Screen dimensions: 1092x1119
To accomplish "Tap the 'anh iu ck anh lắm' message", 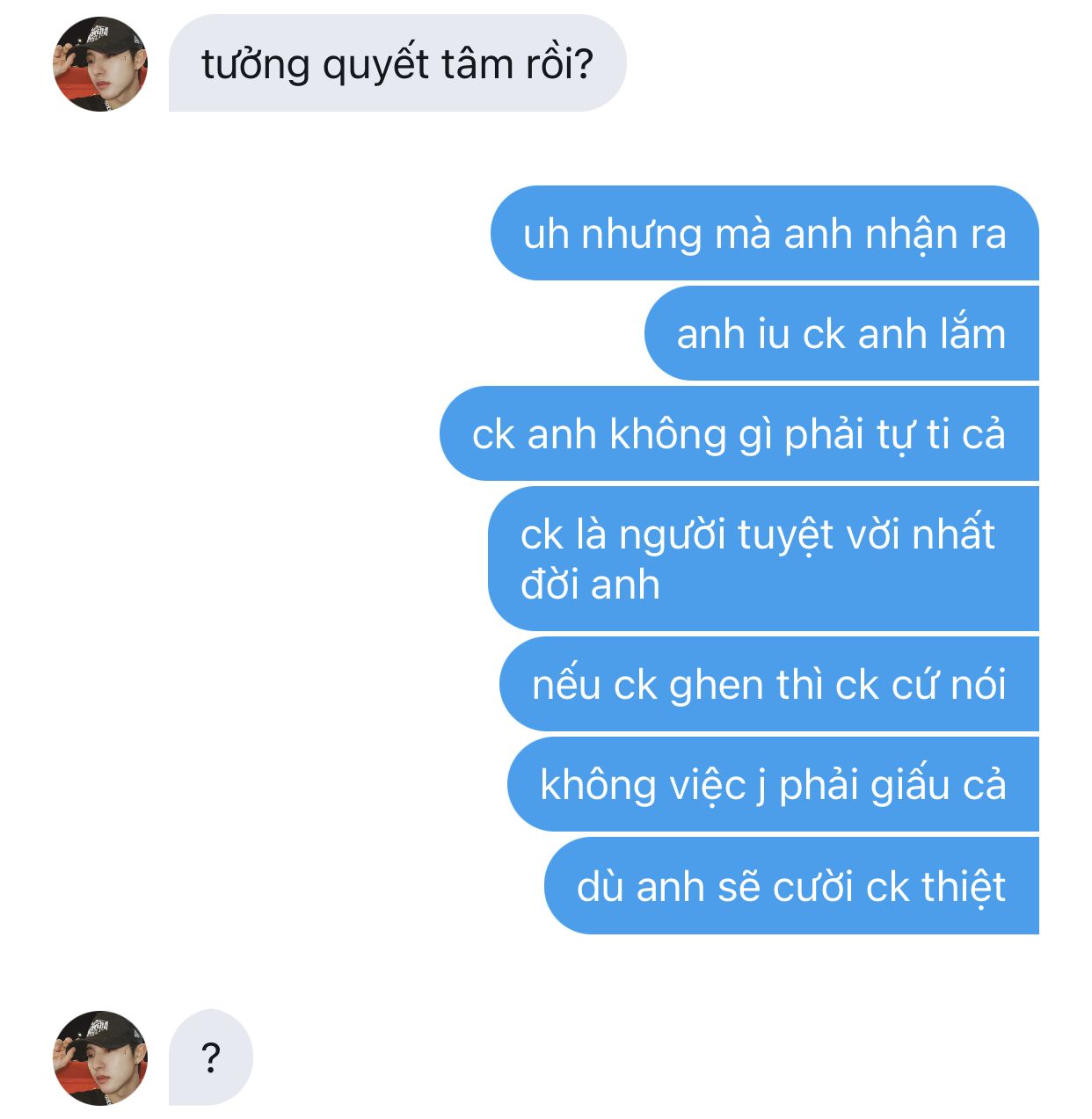I will click(x=841, y=334).
